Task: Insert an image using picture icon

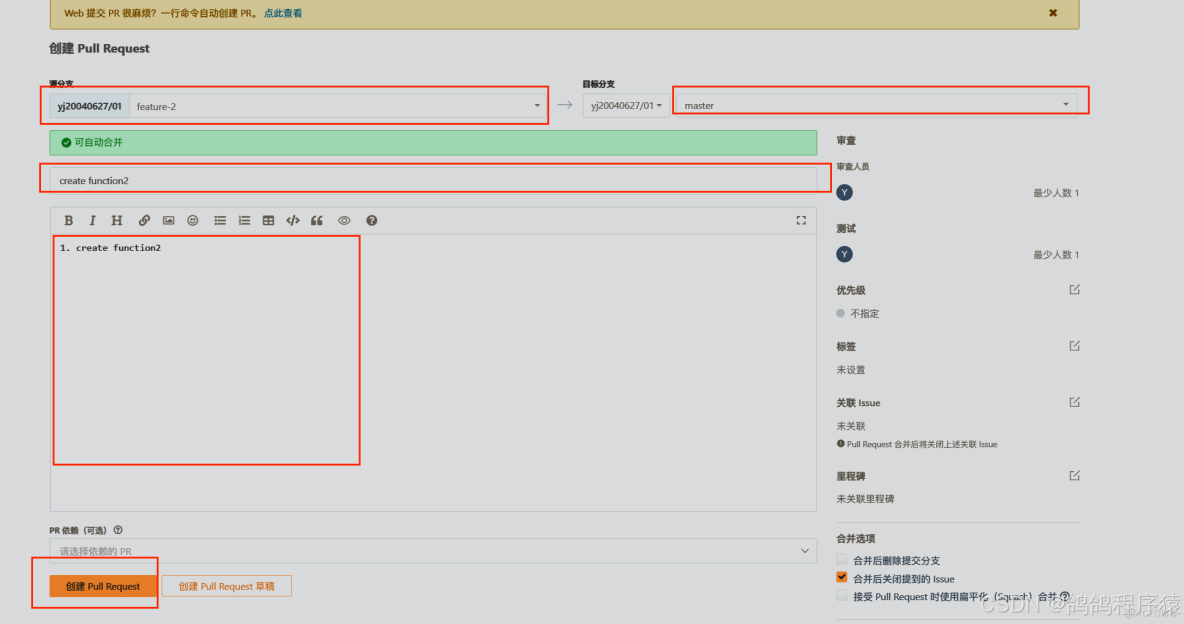Action: (x=168, y=221)
